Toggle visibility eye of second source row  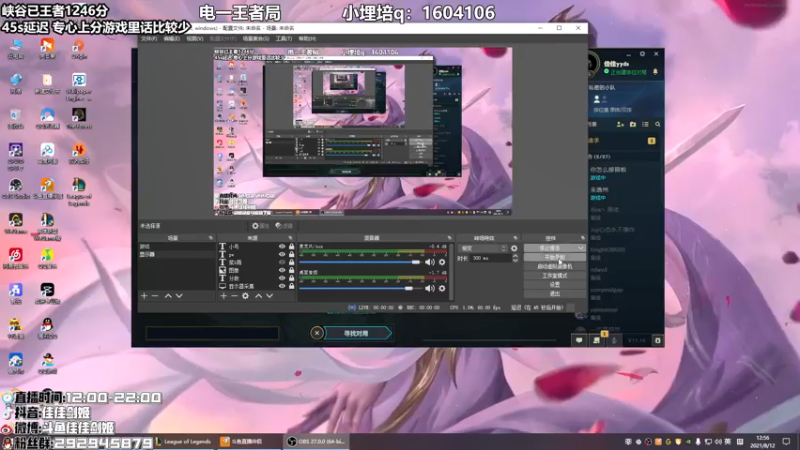click(282, 254)
